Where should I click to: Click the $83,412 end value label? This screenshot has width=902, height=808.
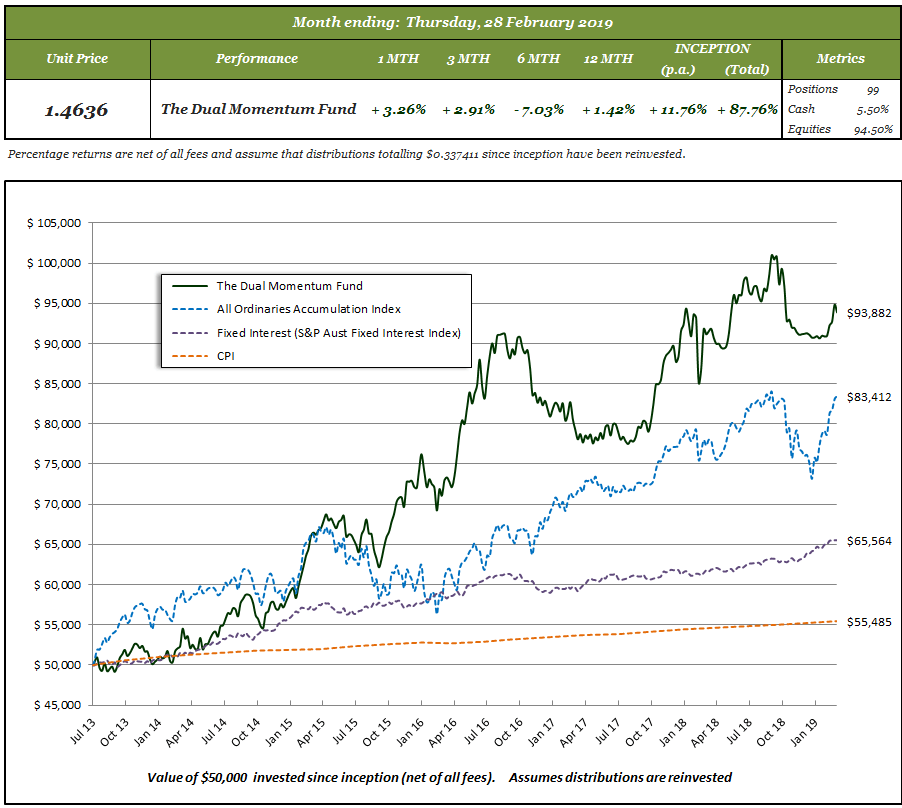867,397
